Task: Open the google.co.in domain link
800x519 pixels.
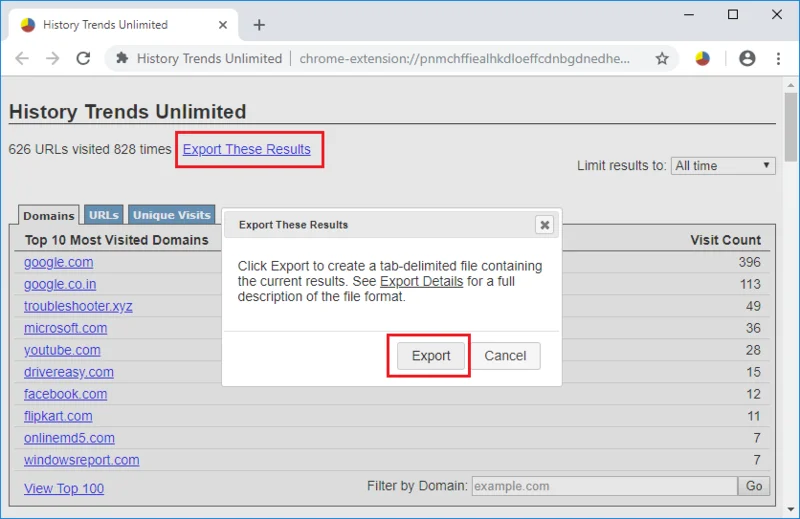Action: (x=60, y=284)
